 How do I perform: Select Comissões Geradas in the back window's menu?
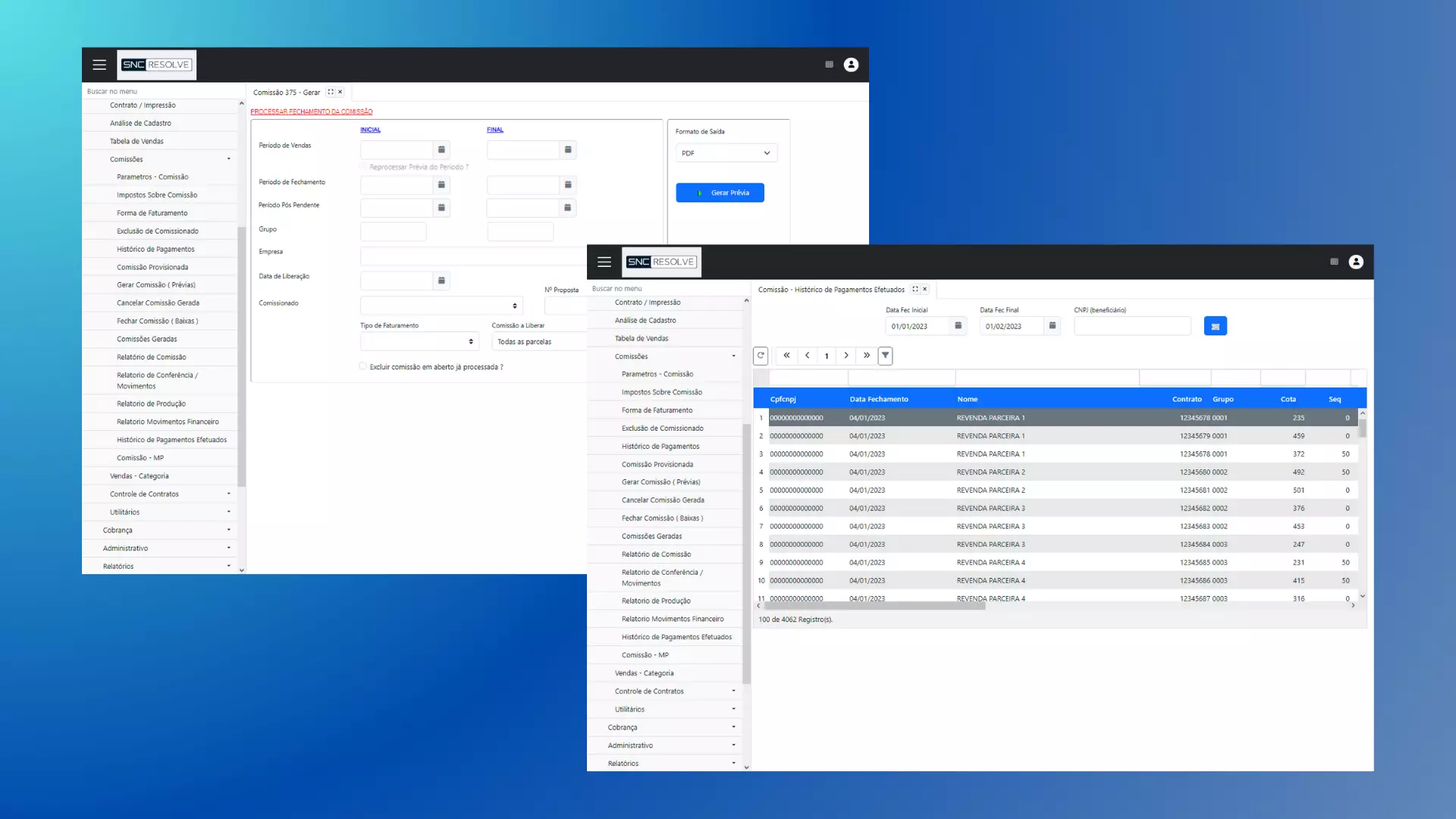(x=147, y=339)
